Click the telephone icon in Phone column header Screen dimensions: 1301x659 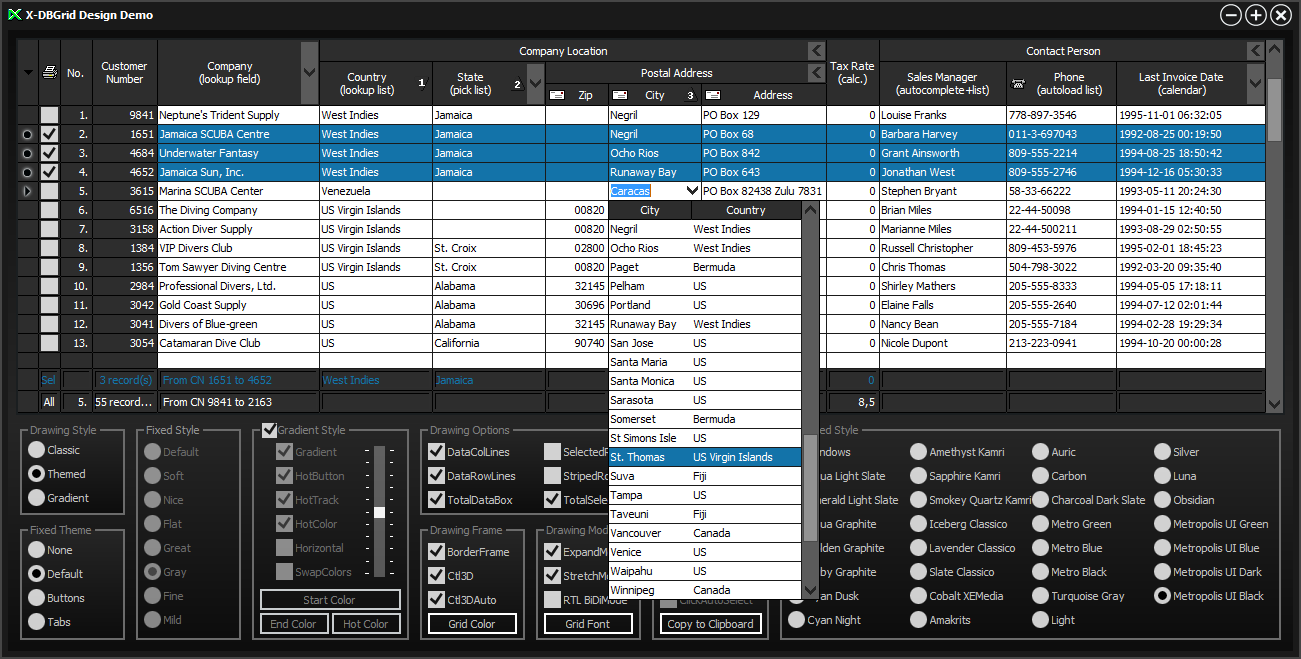pos(1018,84)
